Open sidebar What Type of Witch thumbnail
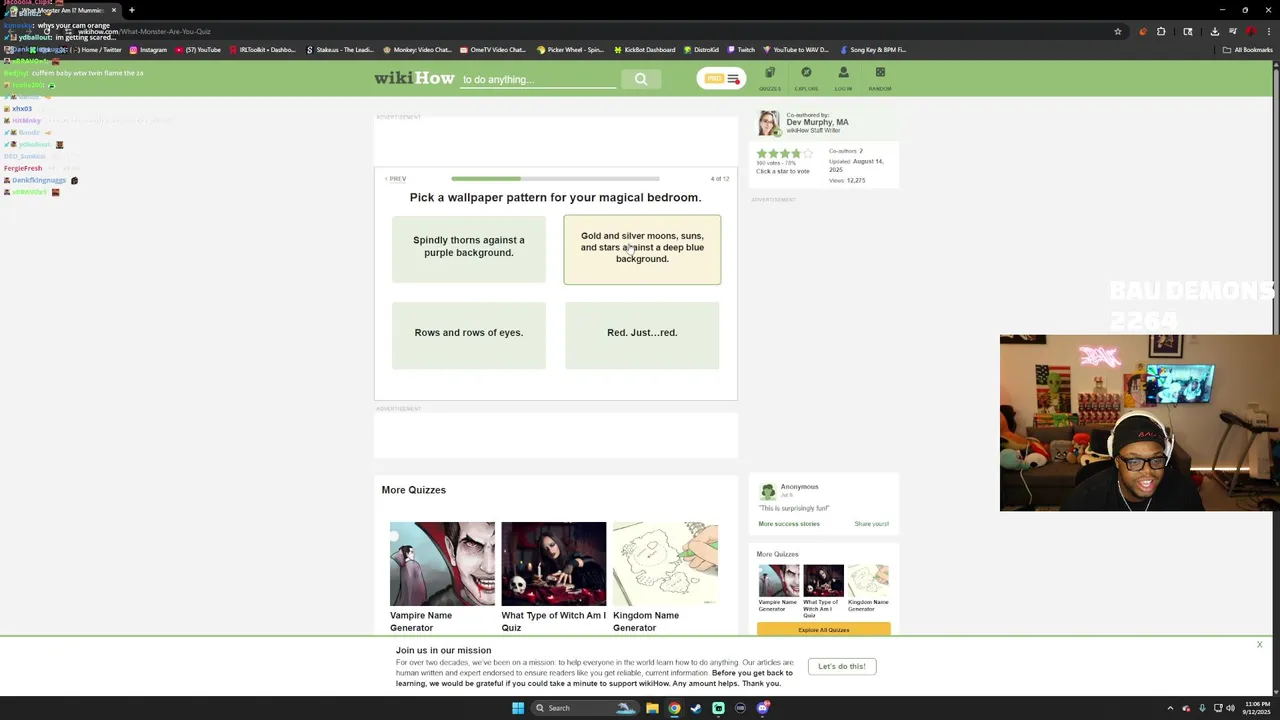The width and height of the screenshot is (1280, 720). click(823, 581)
